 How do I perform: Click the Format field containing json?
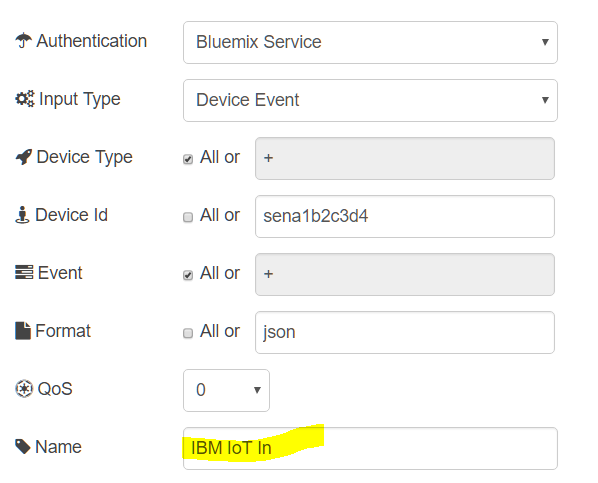pos(405,332)
